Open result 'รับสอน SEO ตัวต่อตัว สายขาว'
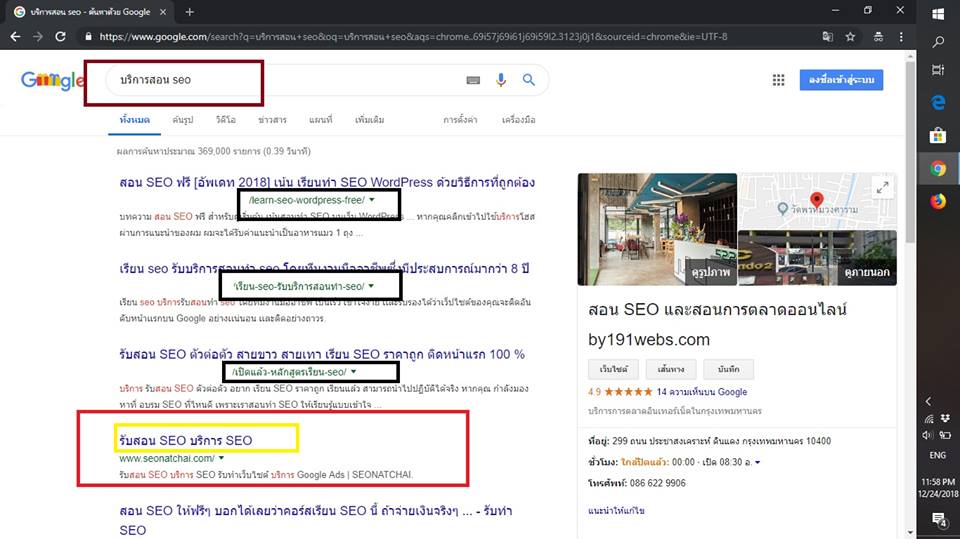The width and height of the screenshot is (960, 539). pyautogui.click(x=322, y=354)
